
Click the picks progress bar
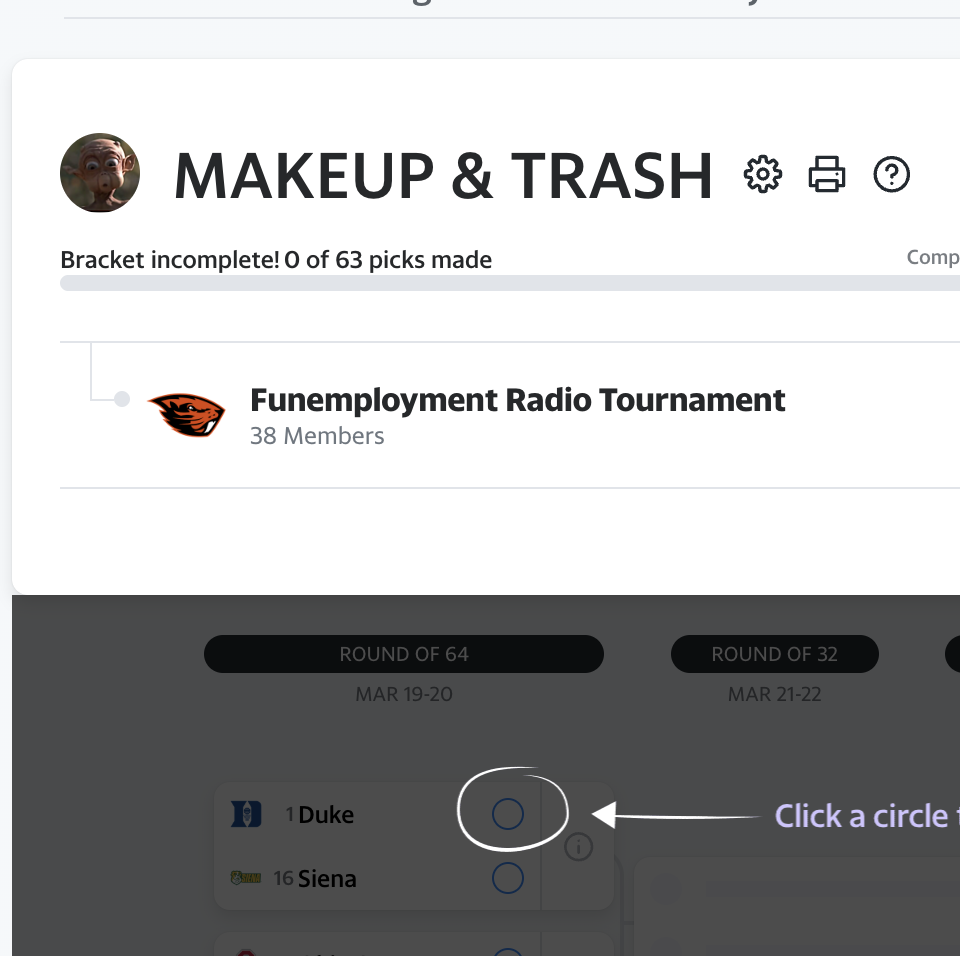pos(500,283)
